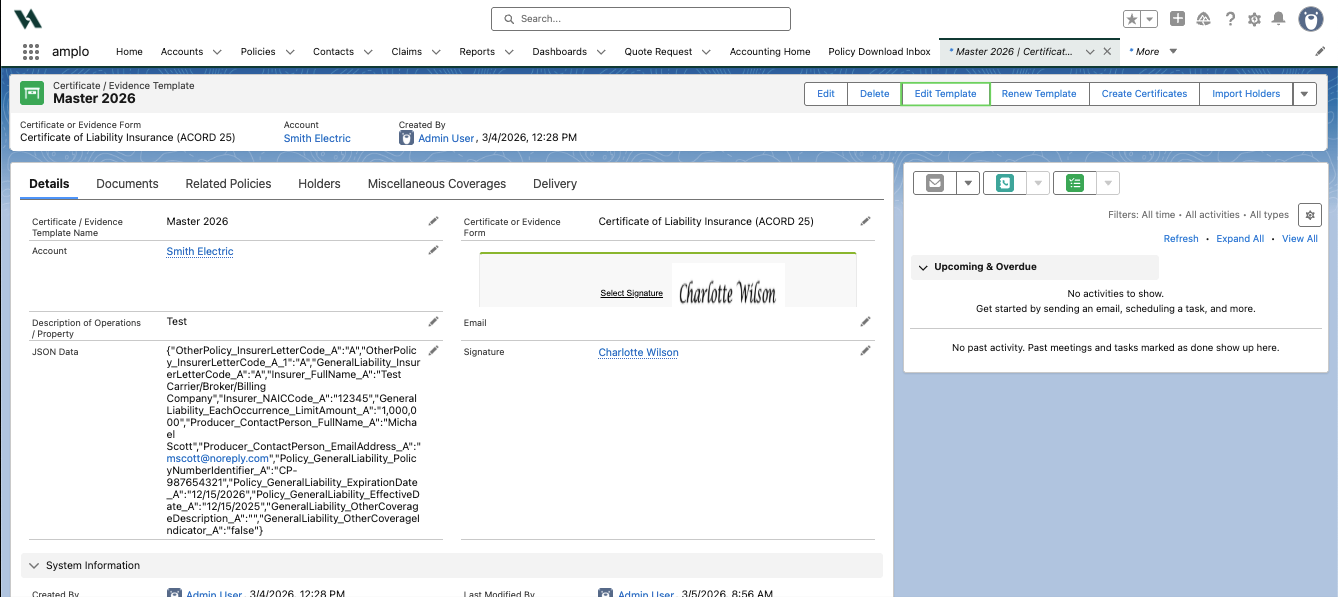
Task: Edit Certificate or Evidence Form pencil icon
Action: pyautogui.click(x=865, y=221)
